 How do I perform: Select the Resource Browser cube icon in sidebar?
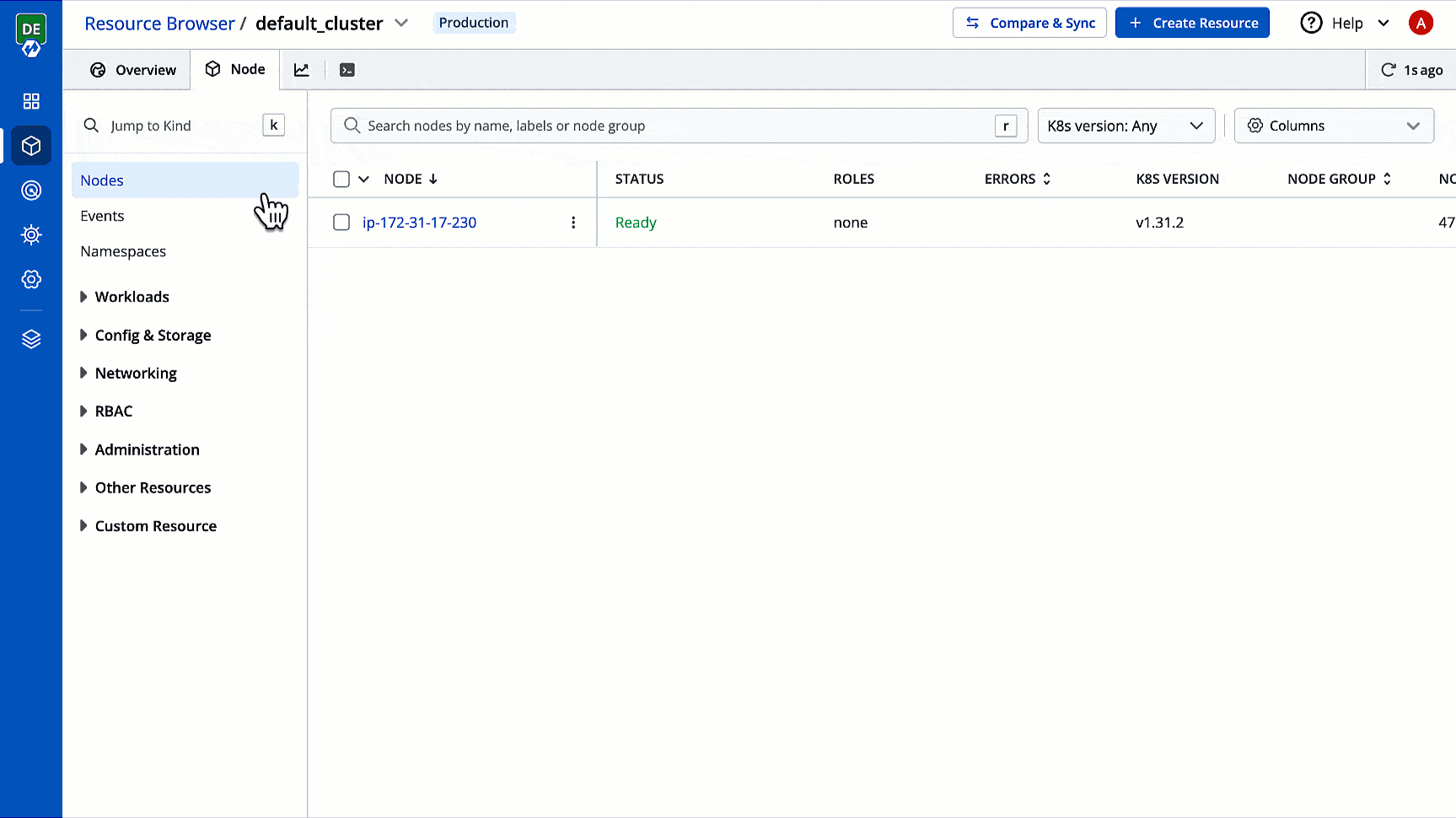pyautogui.click(x=31, y=145)
